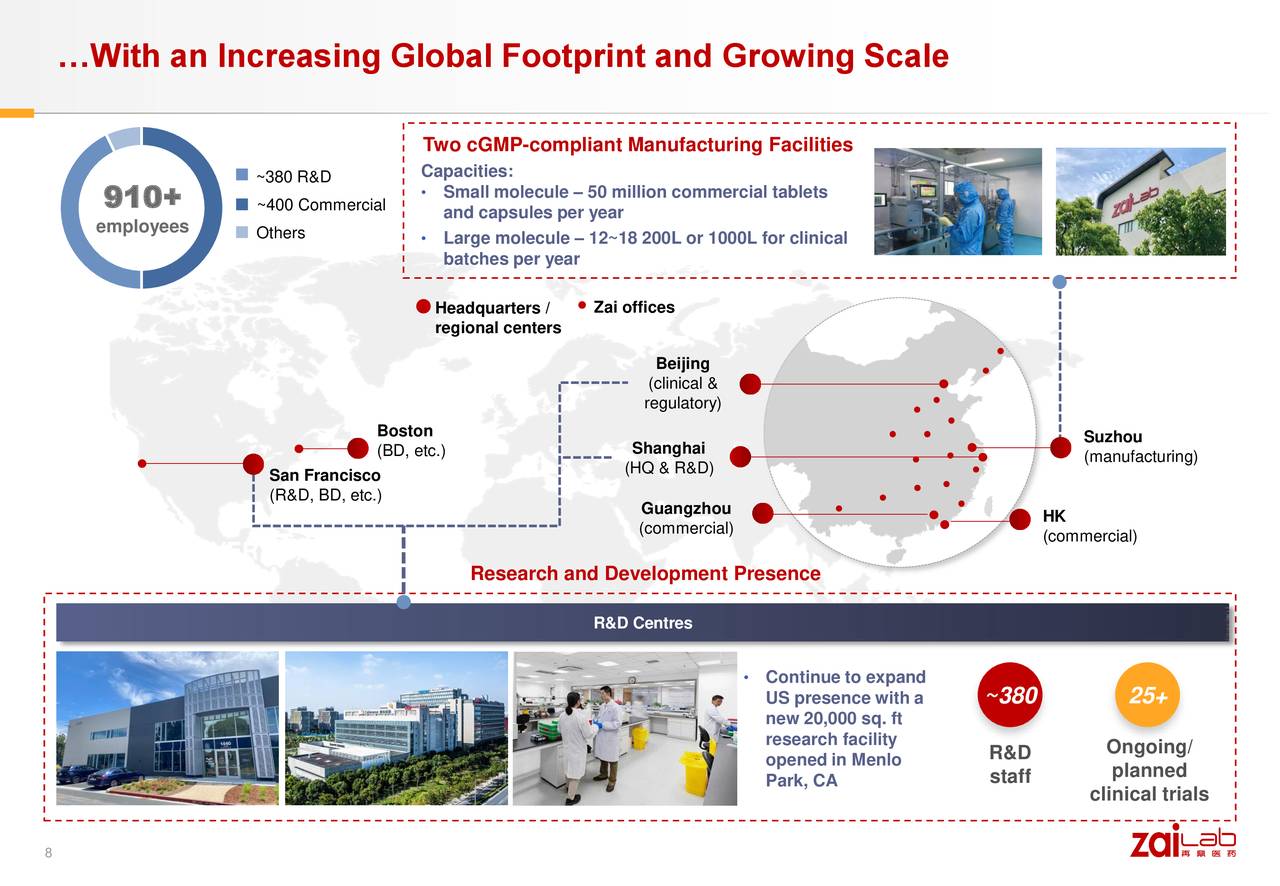Click the blue connector dot below manufacturing box

pos(1060,282)
